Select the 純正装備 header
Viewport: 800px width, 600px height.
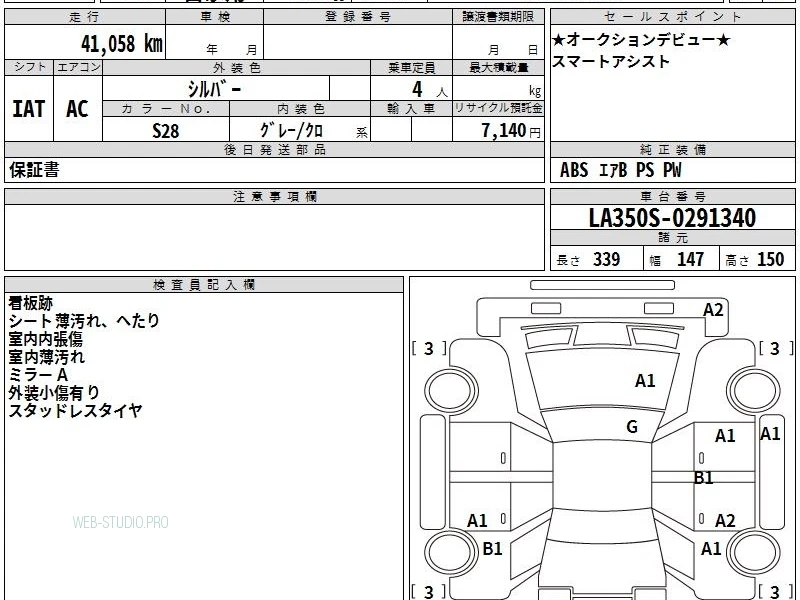click(x=672, y=149)
